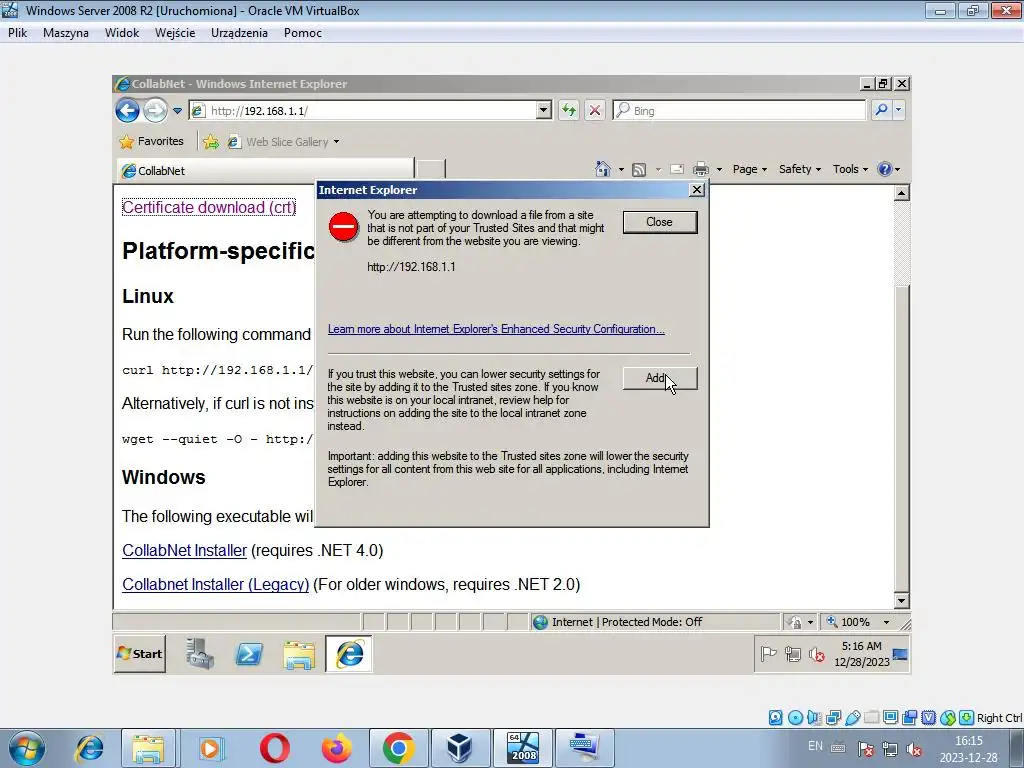This screenshot has height=768, width=1024.
Task: Expand the Home button dropdown arrow
Action: (x=621, y=170)
